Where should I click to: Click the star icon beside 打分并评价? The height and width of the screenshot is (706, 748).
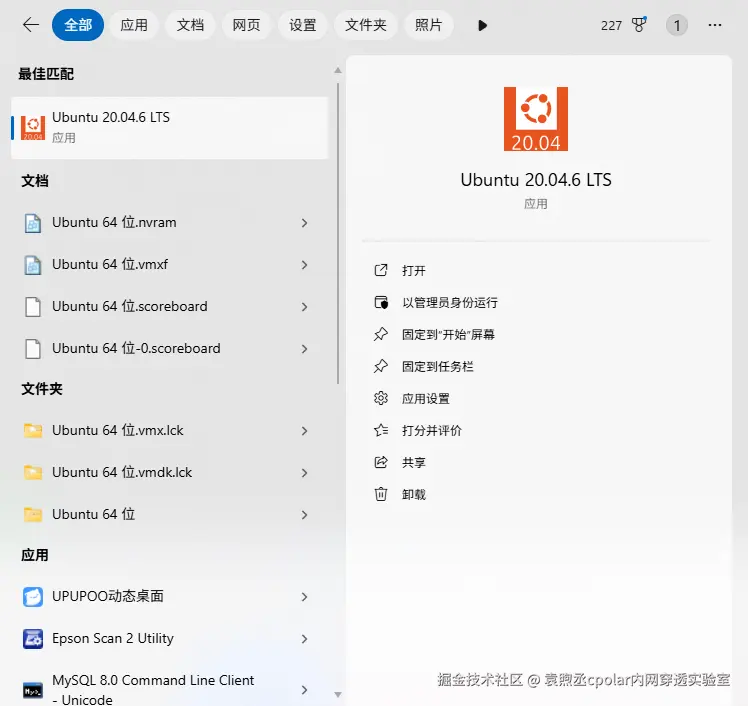point(381,430)
